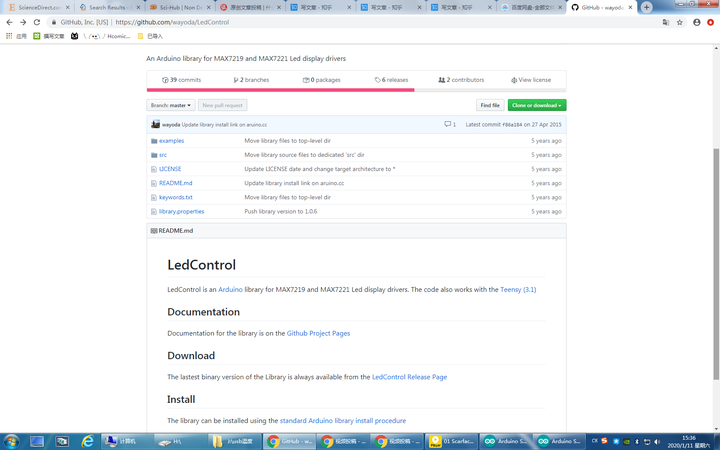Open the library.properties file
Viewport: 720px width, 450px height.
pos(181,212)
